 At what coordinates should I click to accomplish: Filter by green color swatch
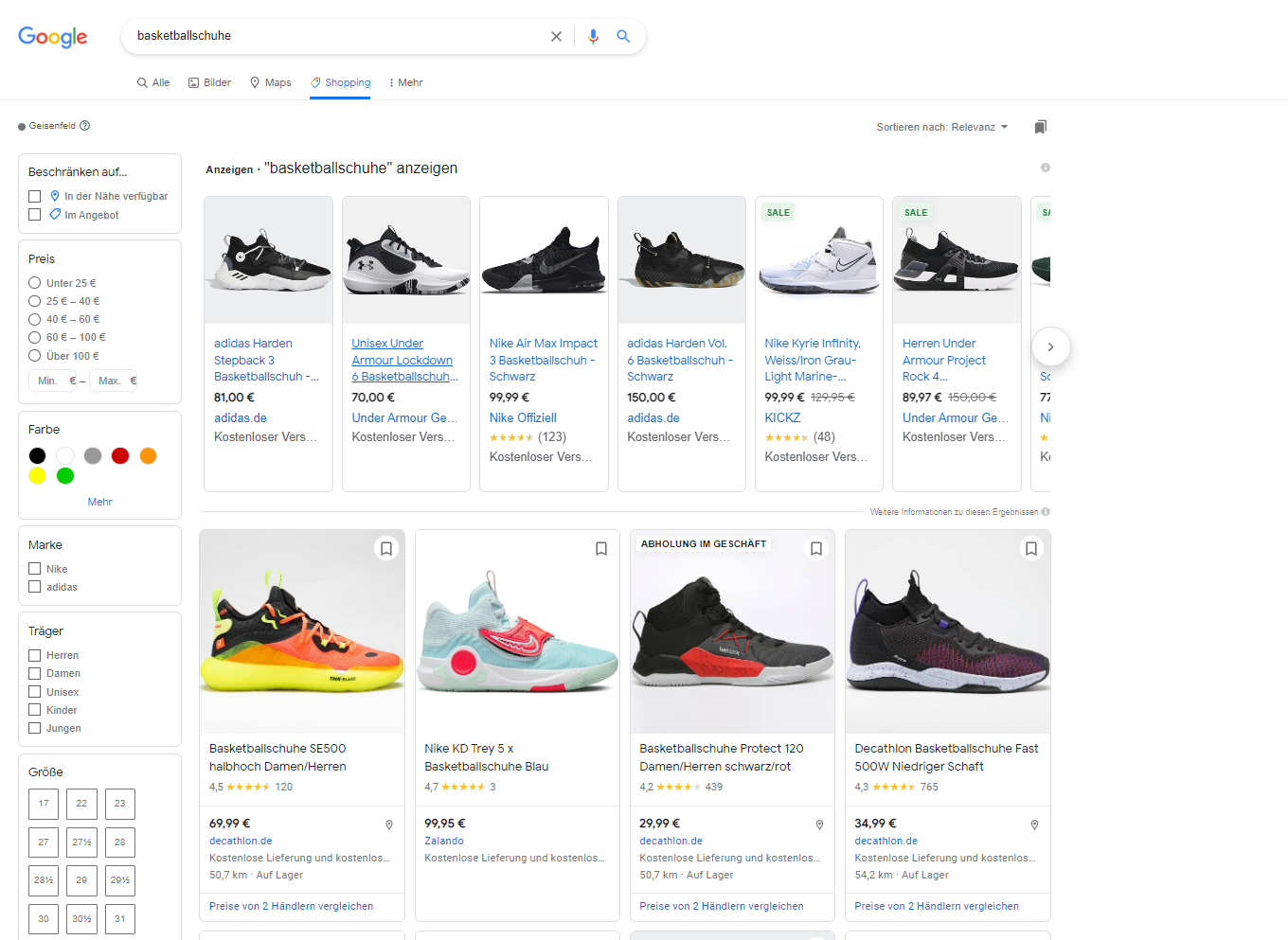point(65,475)
